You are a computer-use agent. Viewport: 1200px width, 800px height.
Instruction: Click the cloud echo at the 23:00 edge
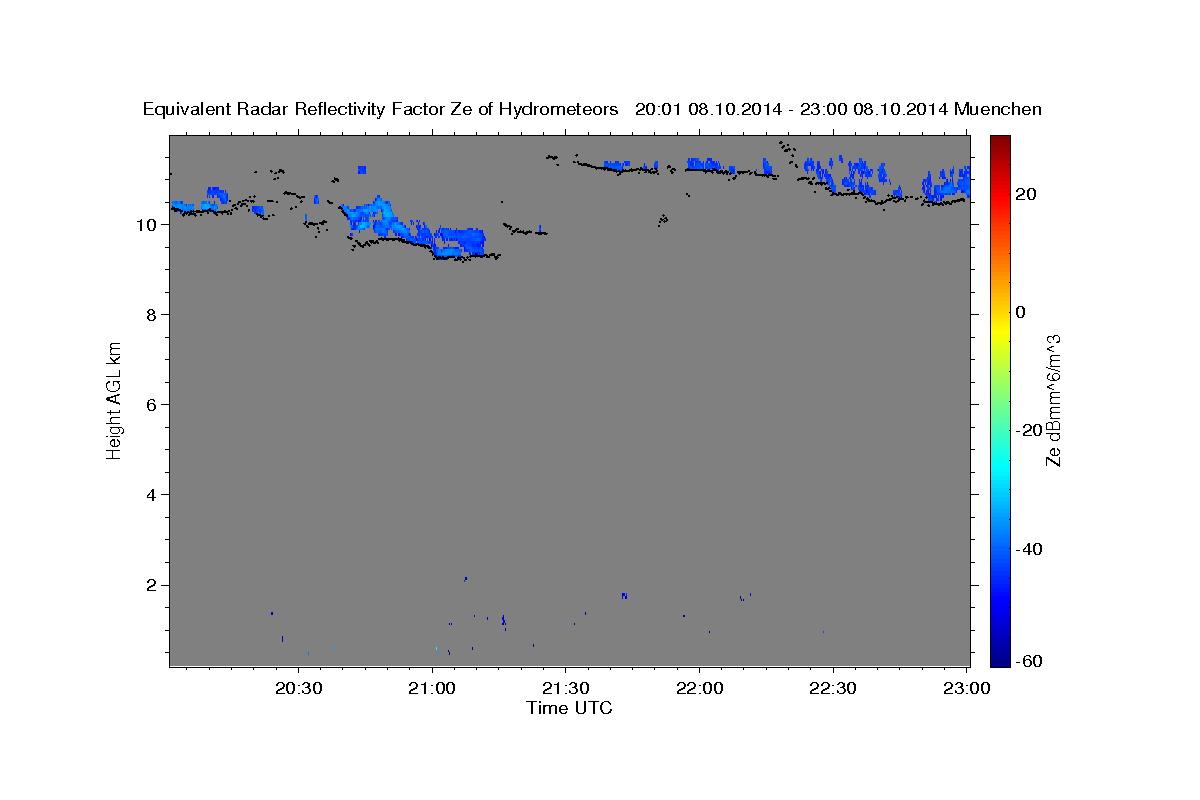click(x=947, y=184)
